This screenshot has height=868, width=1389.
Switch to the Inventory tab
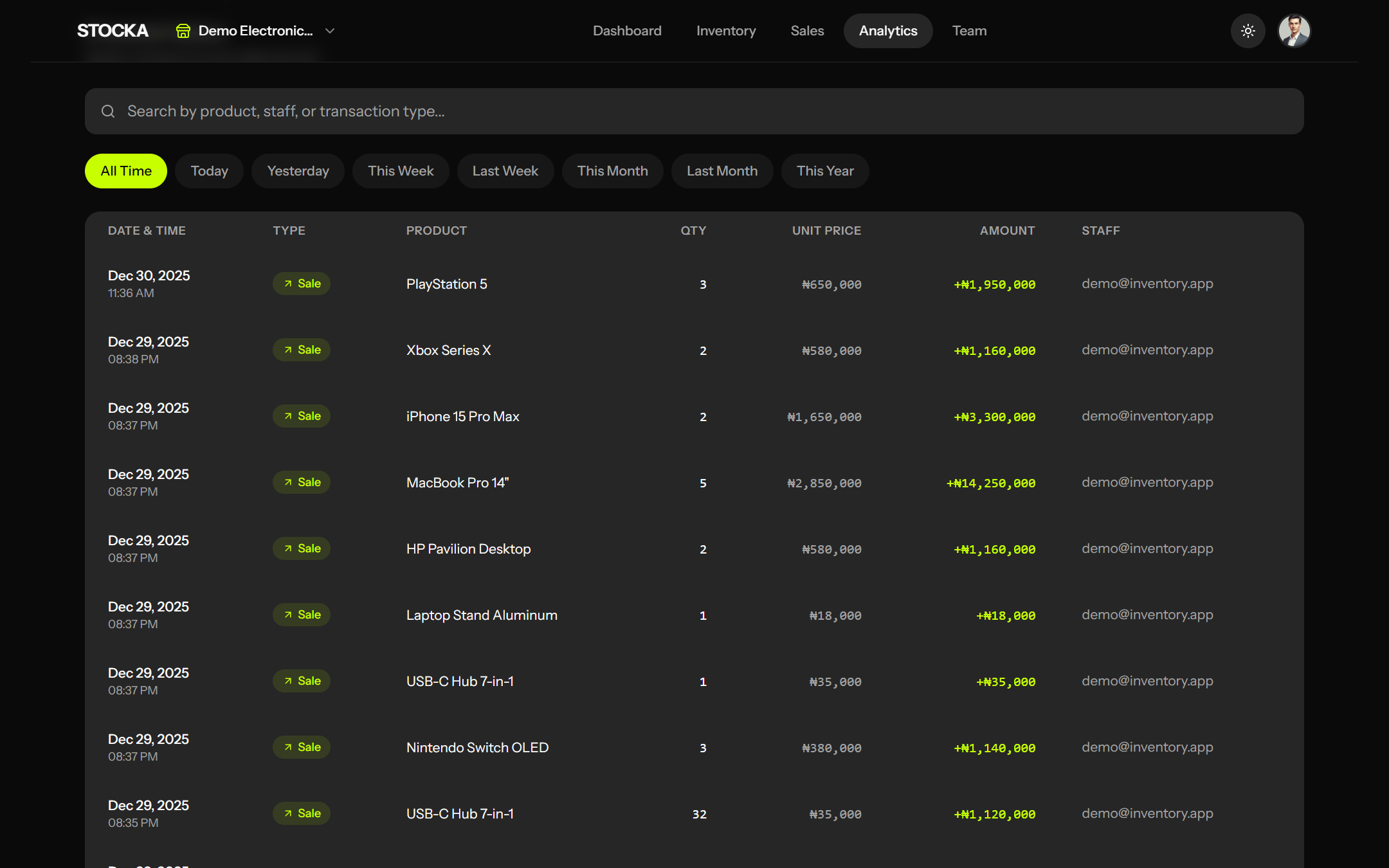(726, 31)
